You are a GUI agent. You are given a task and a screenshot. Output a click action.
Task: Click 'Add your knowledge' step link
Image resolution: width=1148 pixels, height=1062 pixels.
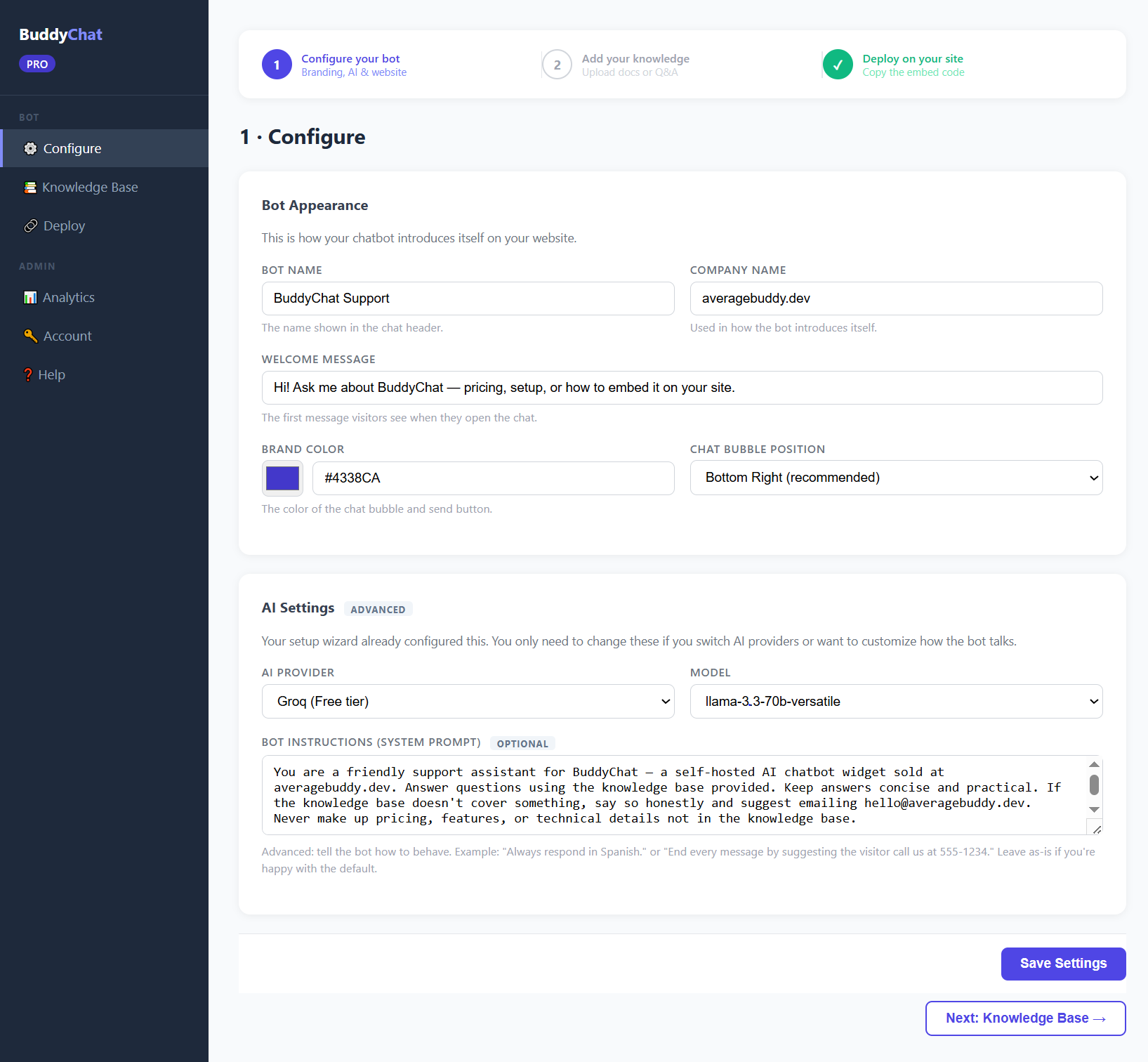[635, 59]
